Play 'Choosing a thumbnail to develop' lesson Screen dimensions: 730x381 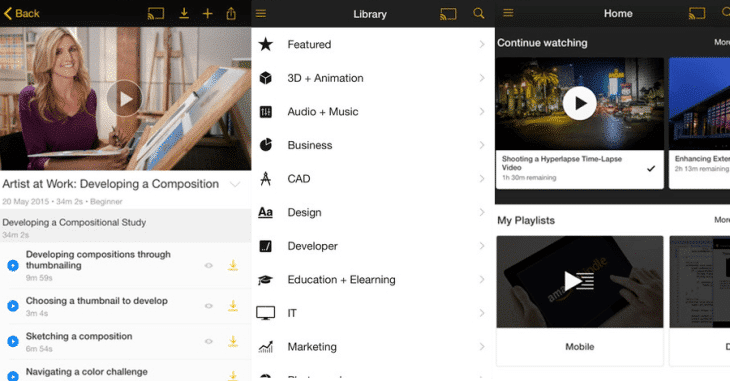(x=13, y=306)
